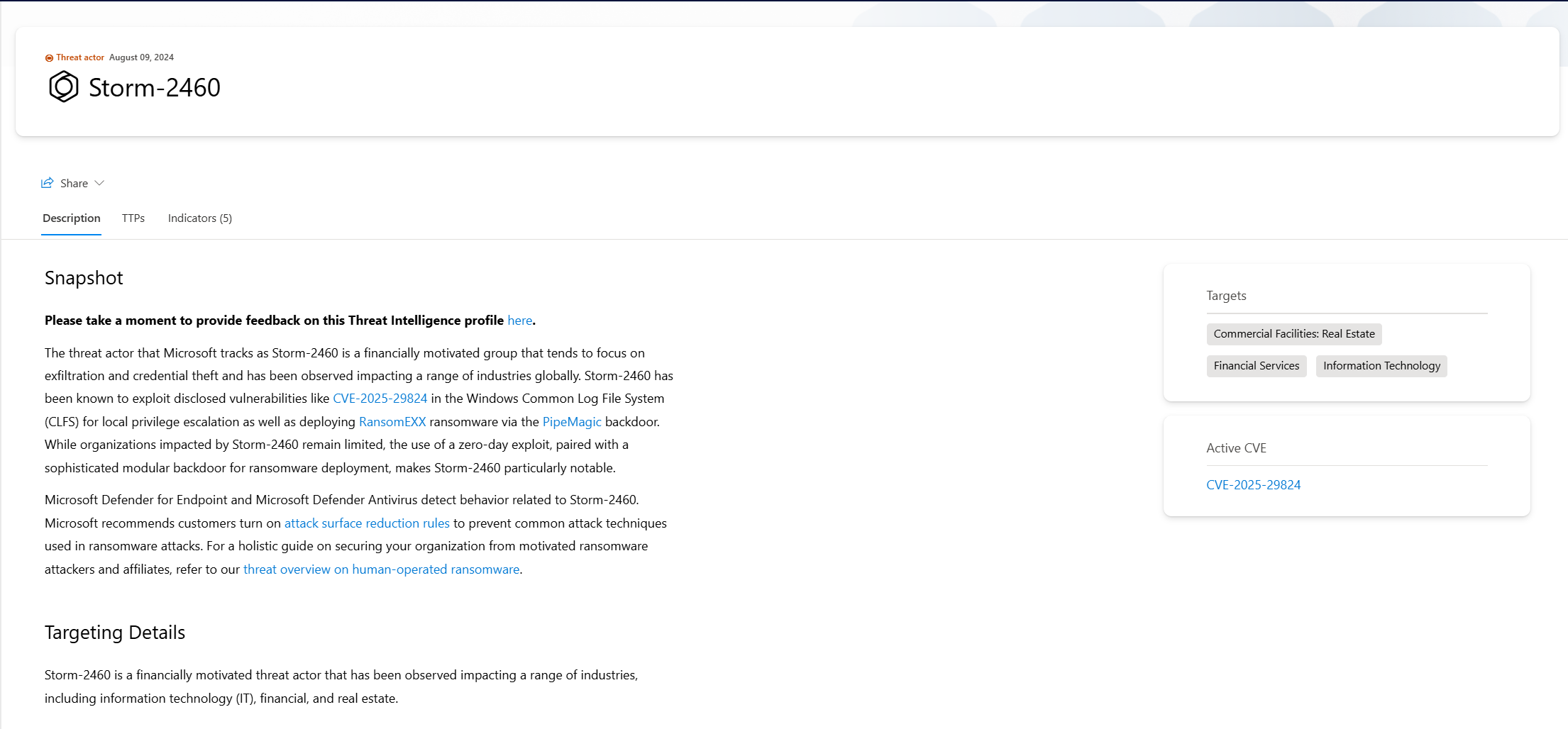Open the PipeMagic backdoor link
This screenshot has height=729, width=1568.
(x=571, y=422)
